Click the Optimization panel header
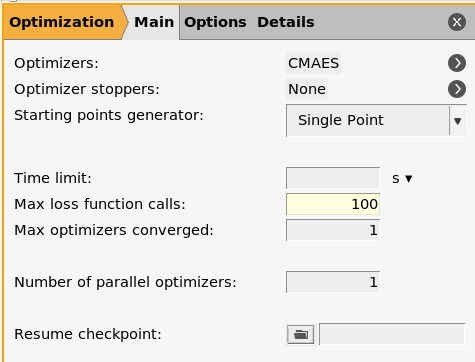This screenshot has height=362, width=475. (x=62, y=22)
